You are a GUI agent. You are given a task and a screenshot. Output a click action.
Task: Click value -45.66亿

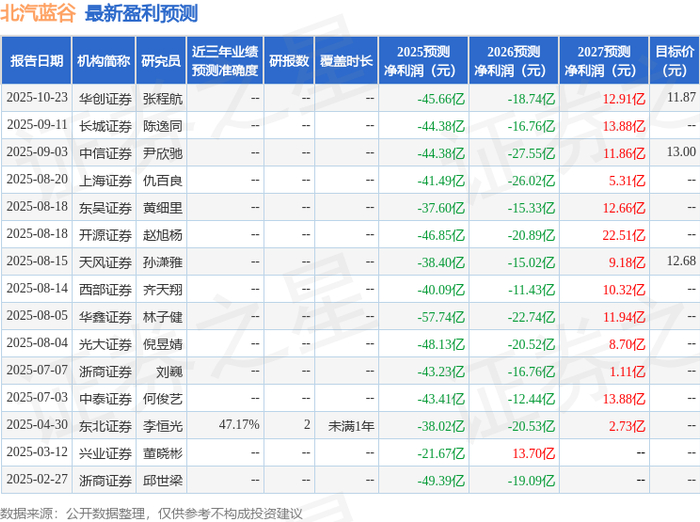(441, 98)
